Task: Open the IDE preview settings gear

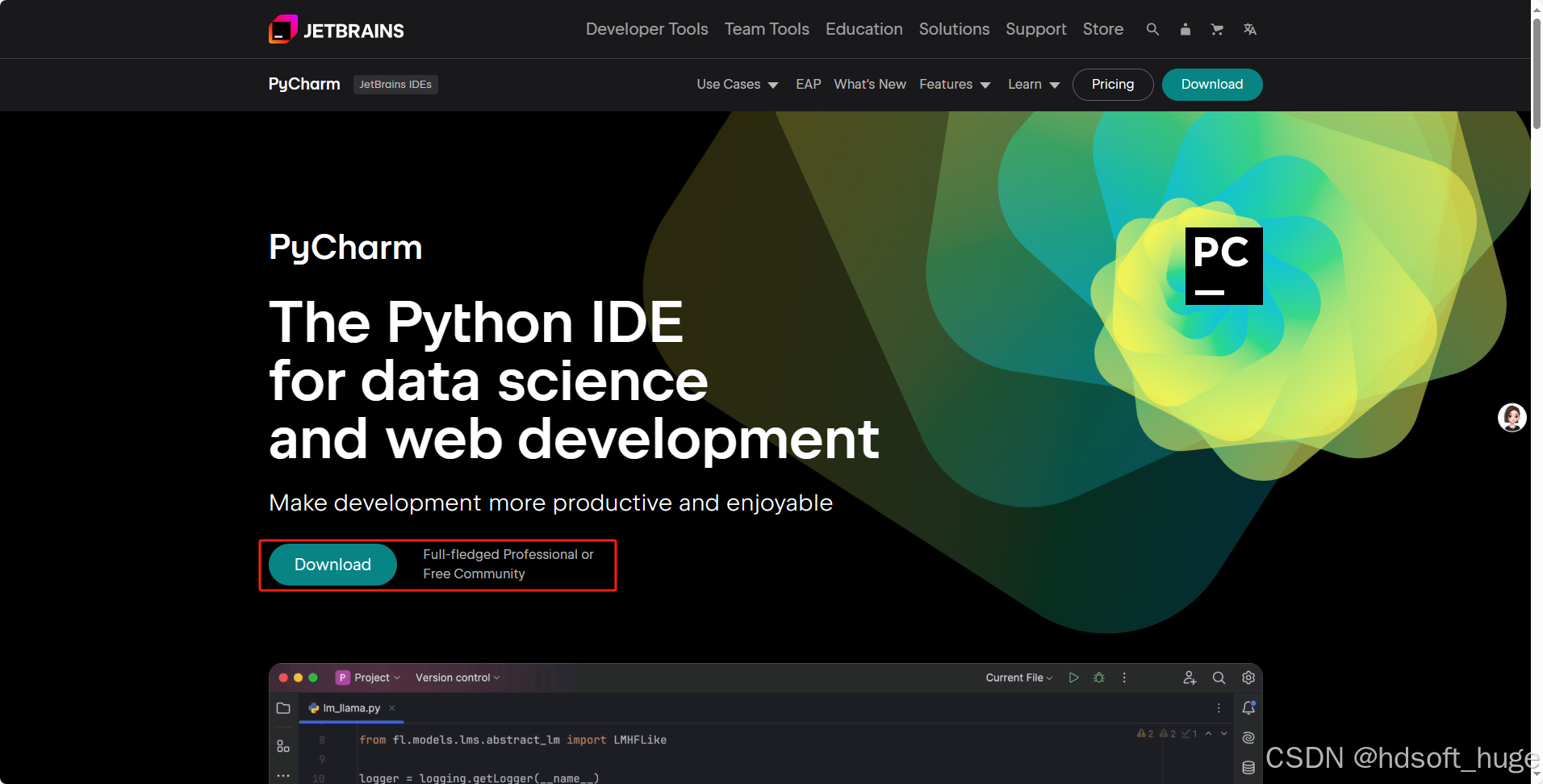Action: [1248, 678]
